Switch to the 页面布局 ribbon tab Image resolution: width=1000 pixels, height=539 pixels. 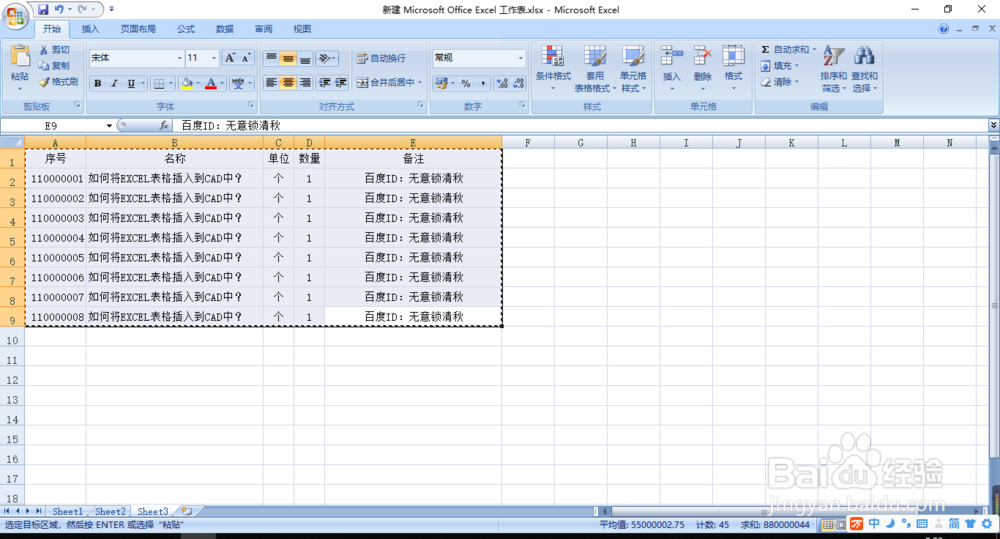click(x=138, y=29)
